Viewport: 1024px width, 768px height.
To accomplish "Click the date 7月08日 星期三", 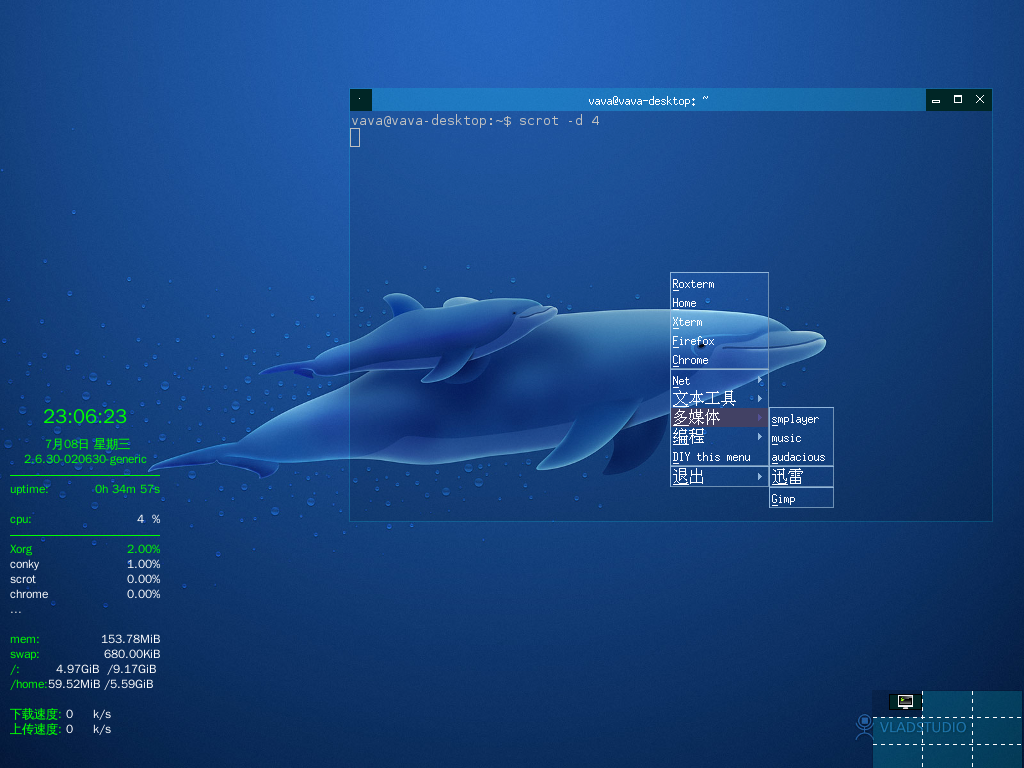I will 88,444.
